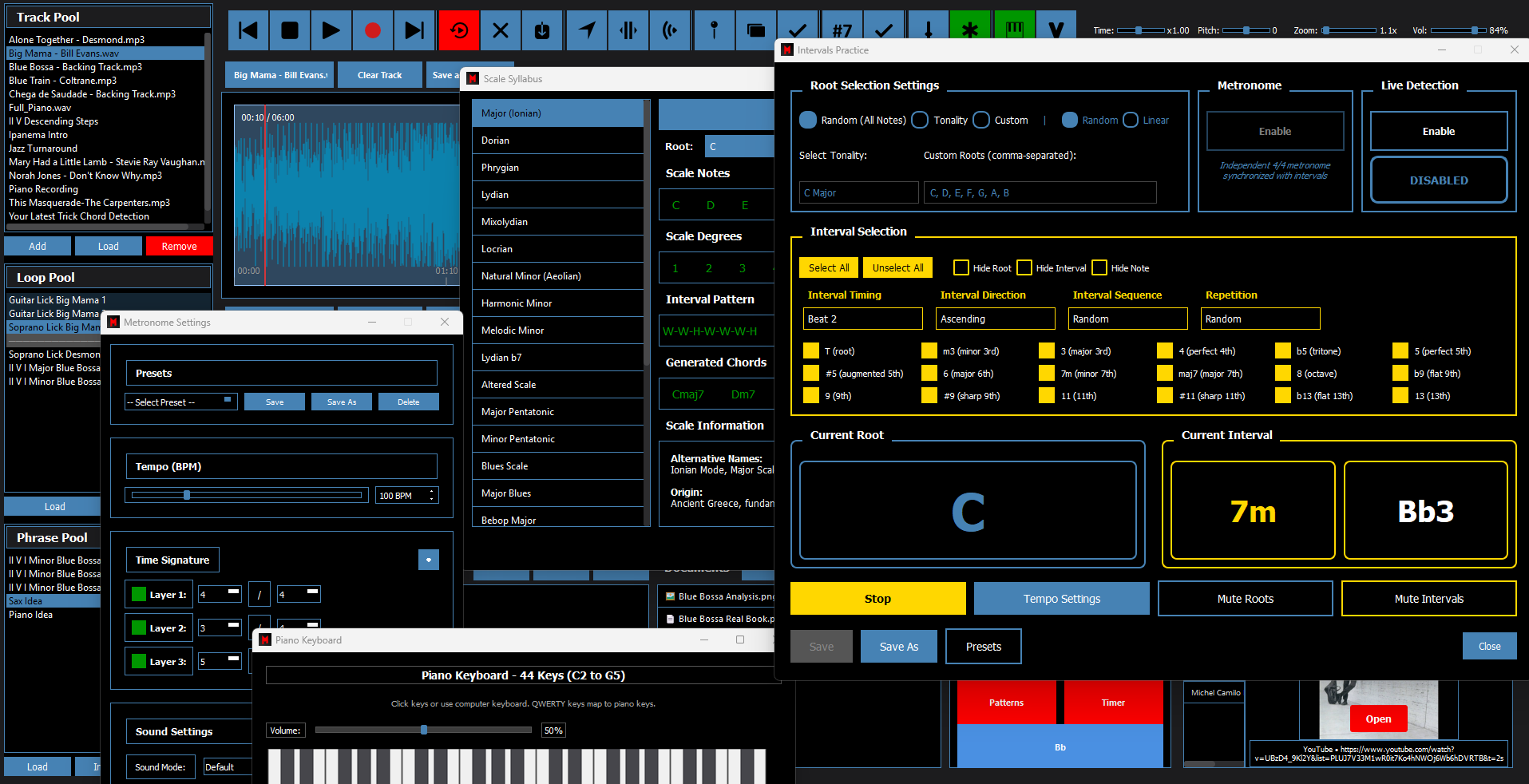Open the Sound Mode Default dropdown
This screenshot has width=1529, height=784.
tap(227, 766)
